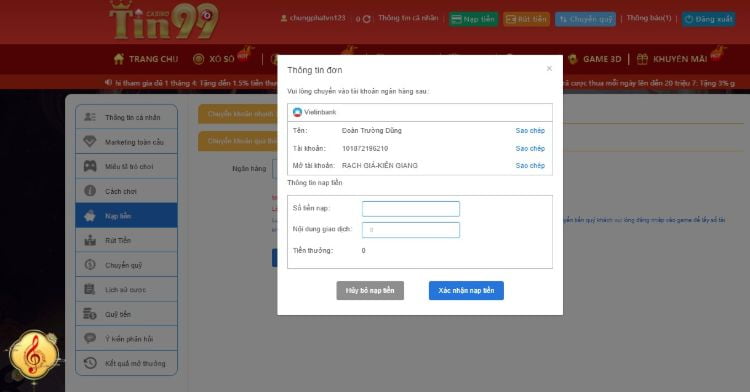This screenshot has height=392, width=750.
Task: Click branch text RẠCH GIÁ-KIÊN GIANG
Action: point(380,165)
